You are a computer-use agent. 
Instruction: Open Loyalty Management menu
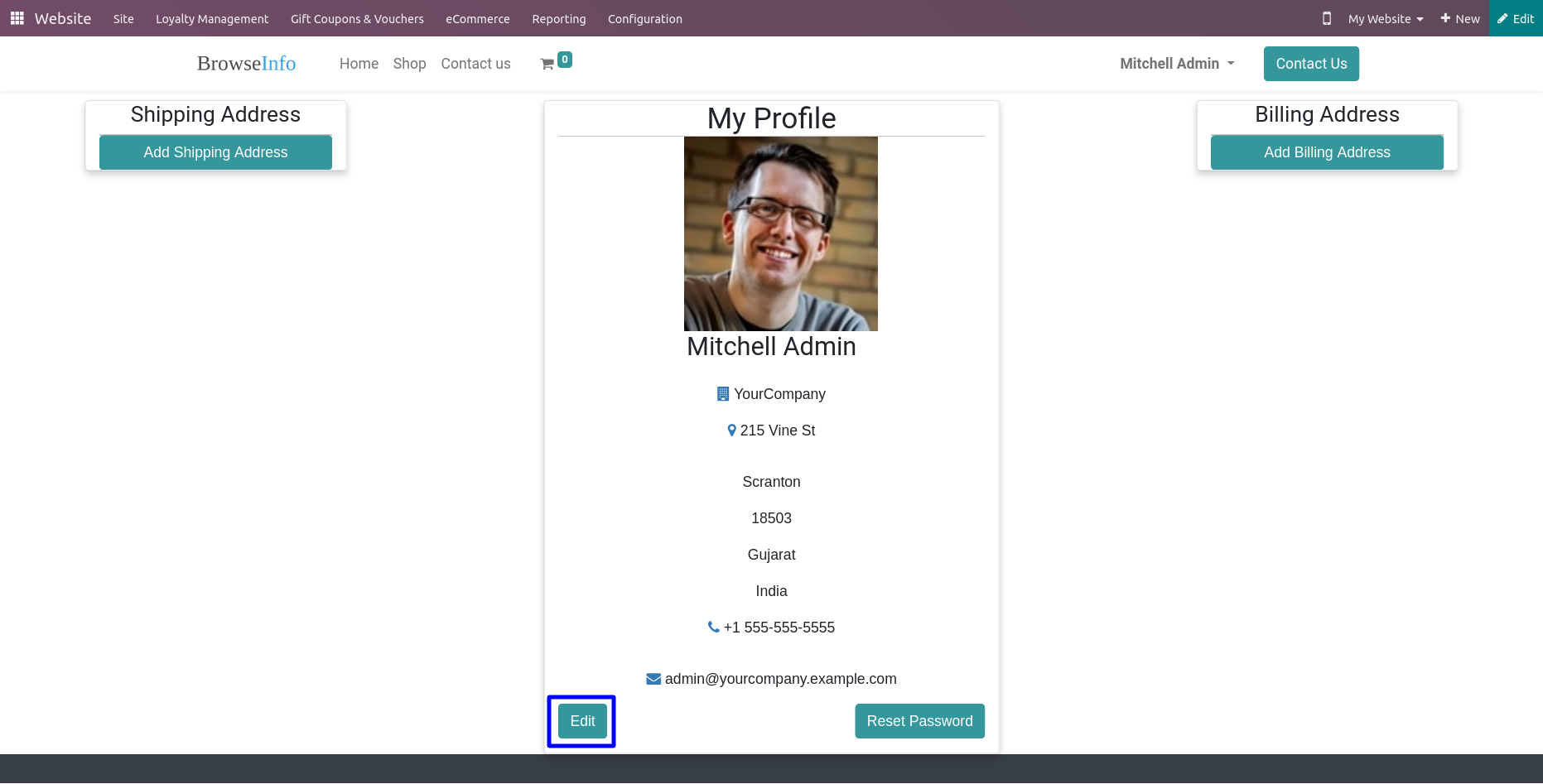pos(212,18)
